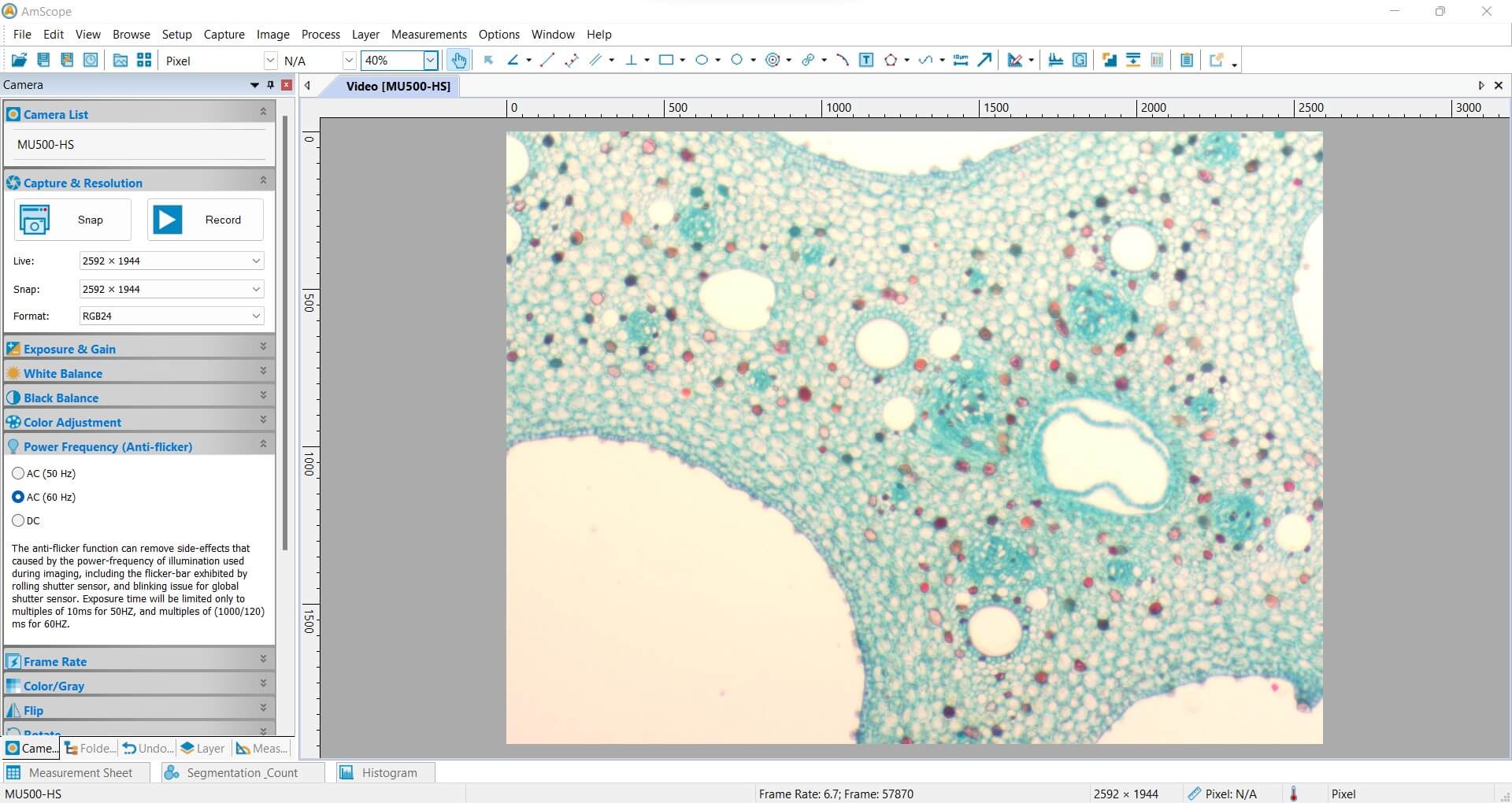Select the Rectangle measurement tool
This screenshot has height=803, width=1512.
667,60
